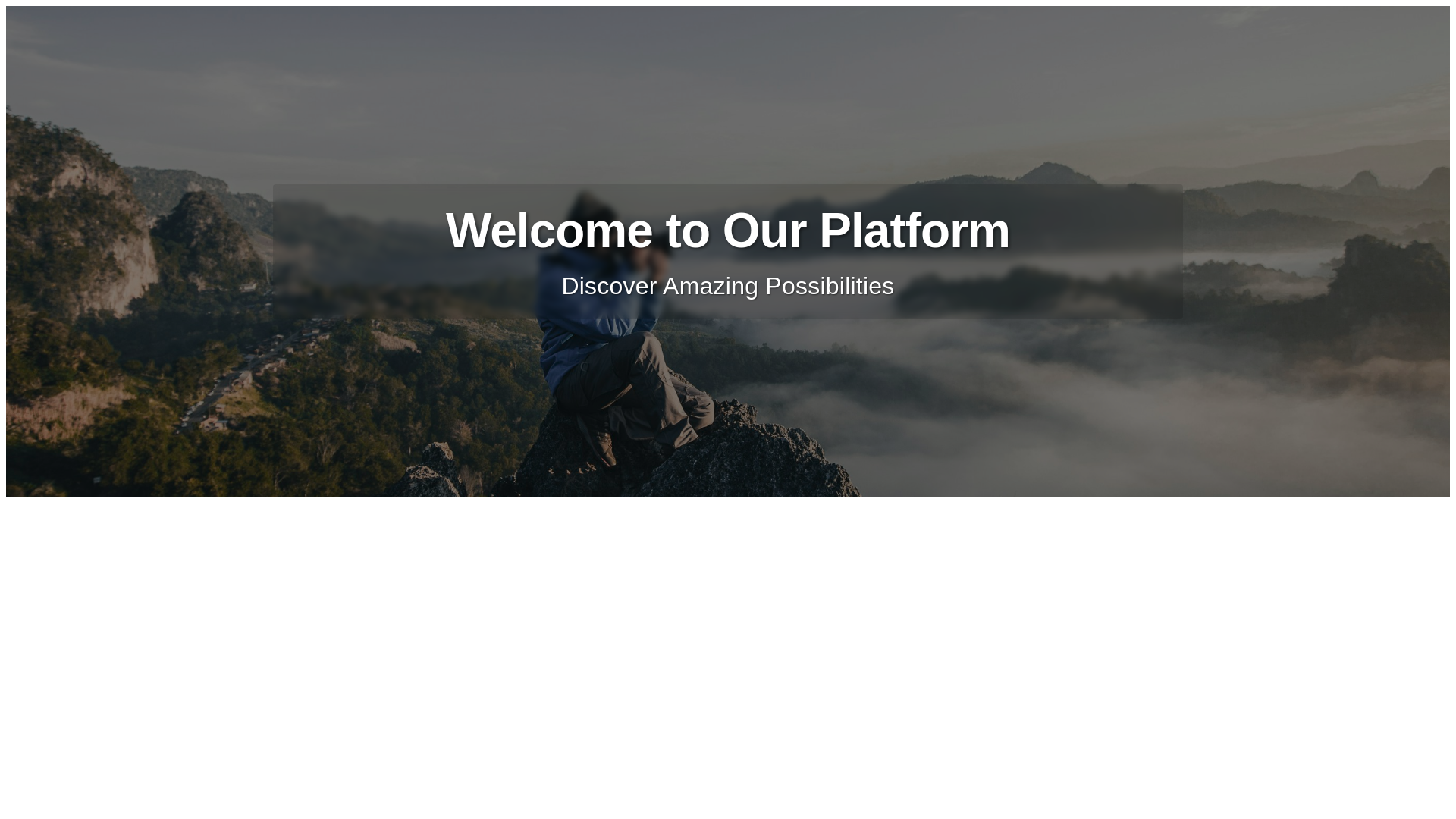Click the word "Discover" in the subtitle

pyautogui.click(x=609, y=286)
